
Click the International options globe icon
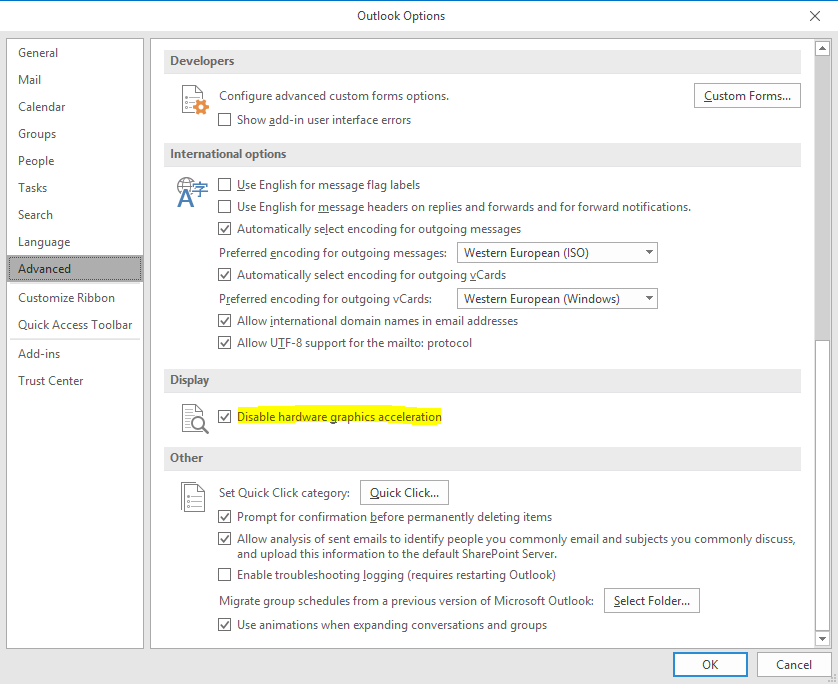coord(192,192)
